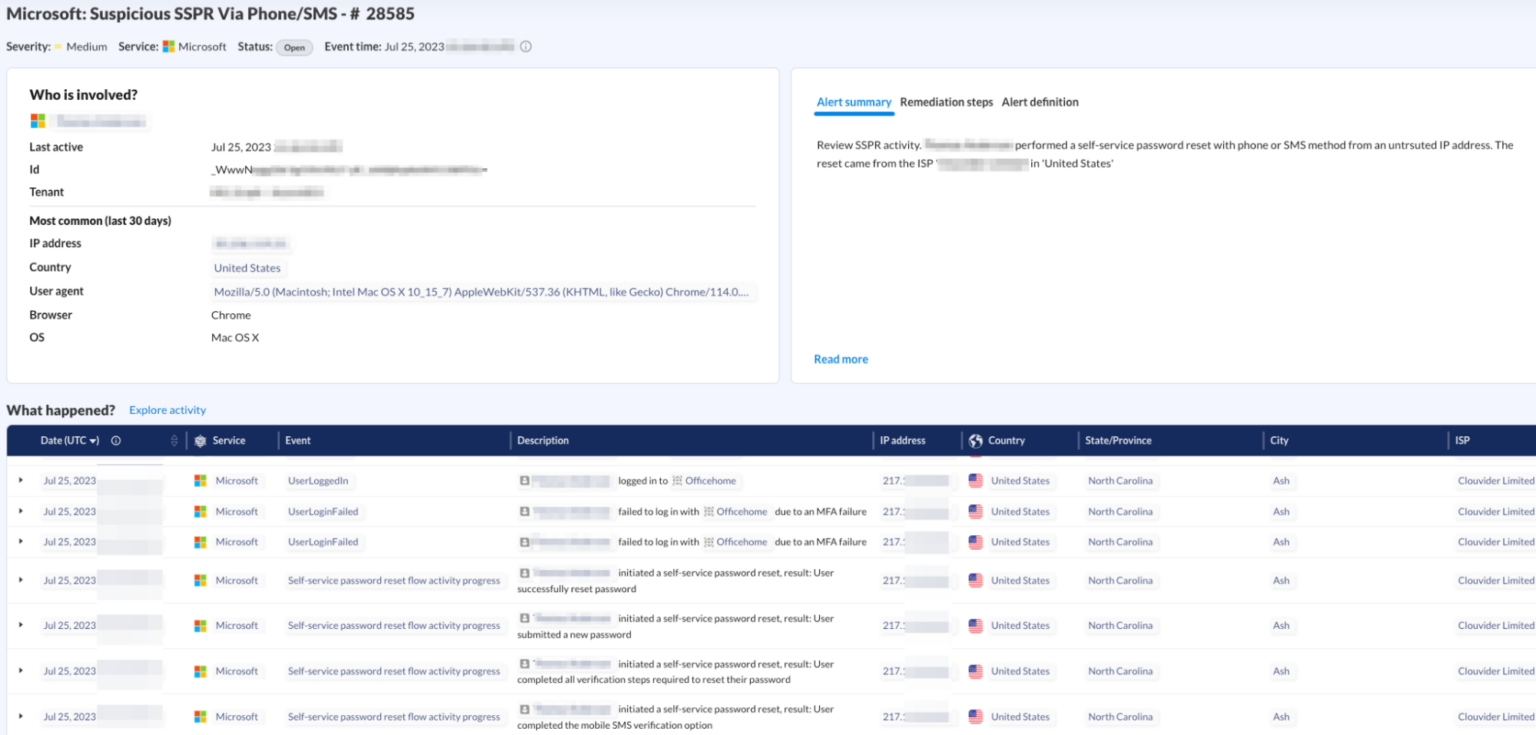Click the event tag in the 'submitted a new password' row

394,626
